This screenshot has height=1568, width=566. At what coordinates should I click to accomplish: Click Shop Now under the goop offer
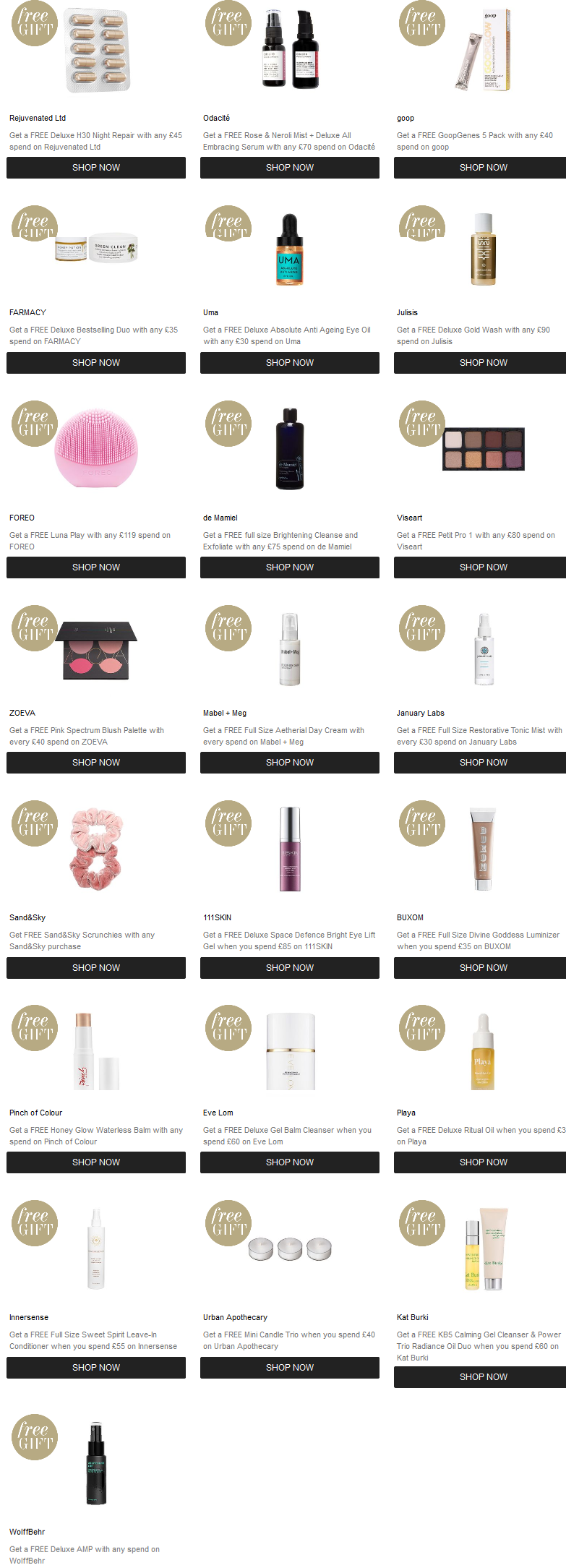click(483, 167)
